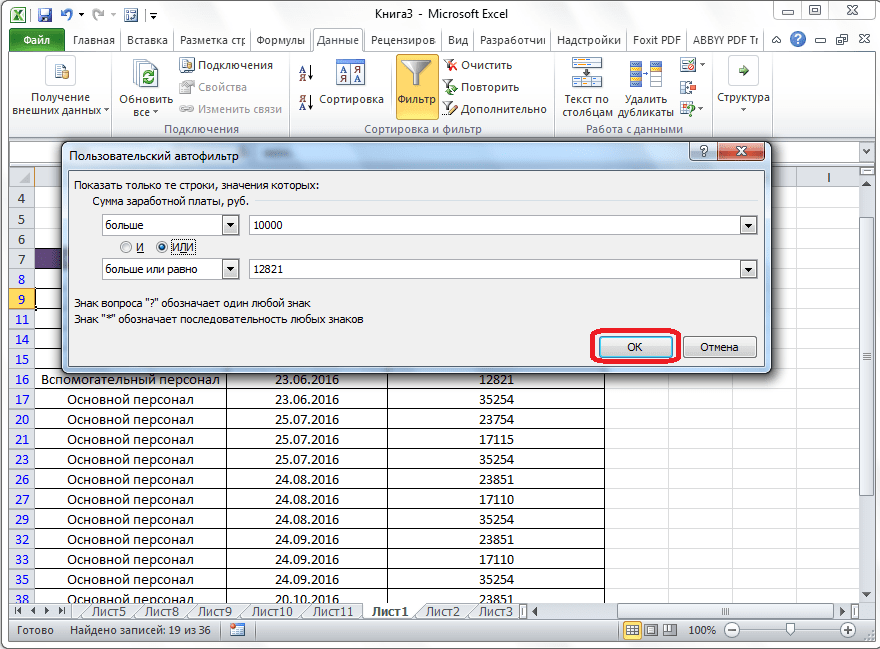This screenshot has height=649, width=880.
Task: Open the 'больше' condition dropdown
Action: (x=231, y=225)
